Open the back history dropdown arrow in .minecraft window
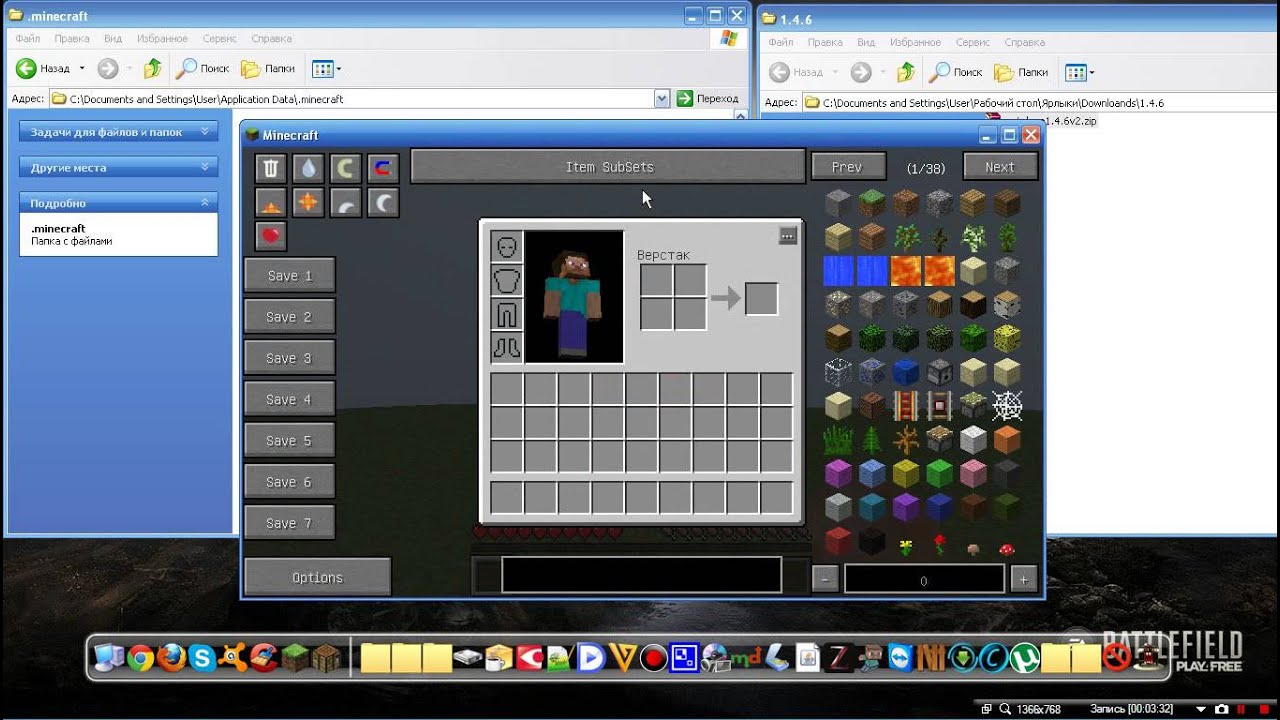Screen dimensions: 1280x720 pyautogui.click(x=82, y=69)
